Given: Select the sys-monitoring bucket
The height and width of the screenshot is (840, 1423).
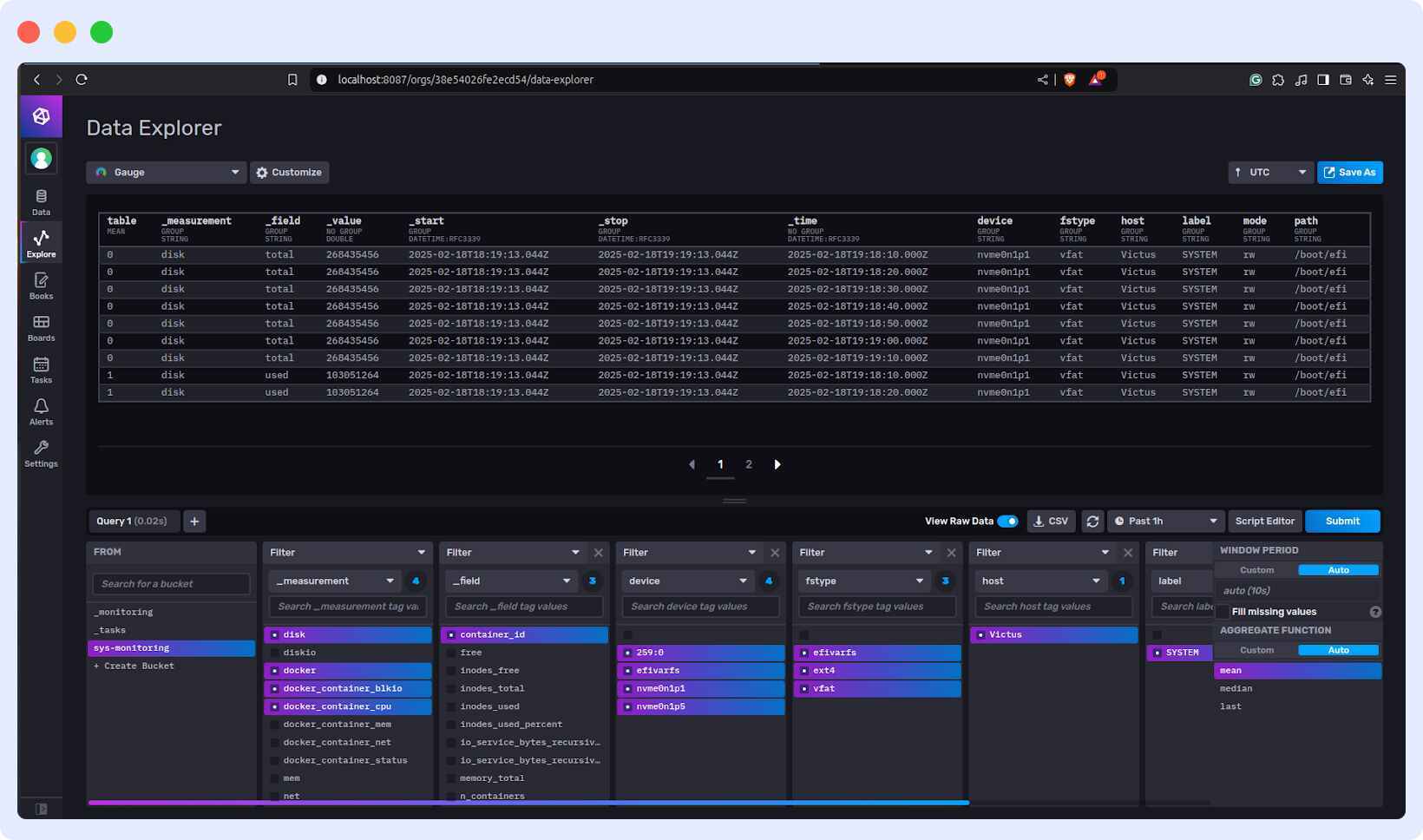Looking at the screenshot, I should pyautogui.click(x=132, y=647).
